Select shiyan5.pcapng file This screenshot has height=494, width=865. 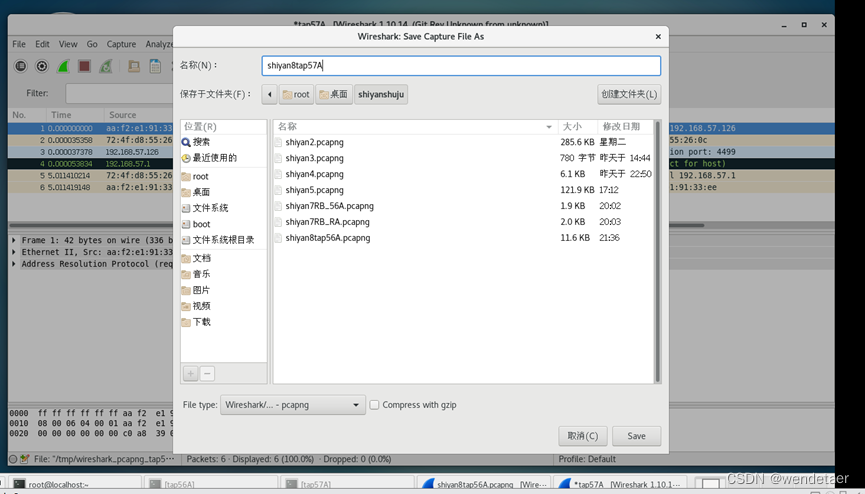pyautogui.click(x=464, y=190)
